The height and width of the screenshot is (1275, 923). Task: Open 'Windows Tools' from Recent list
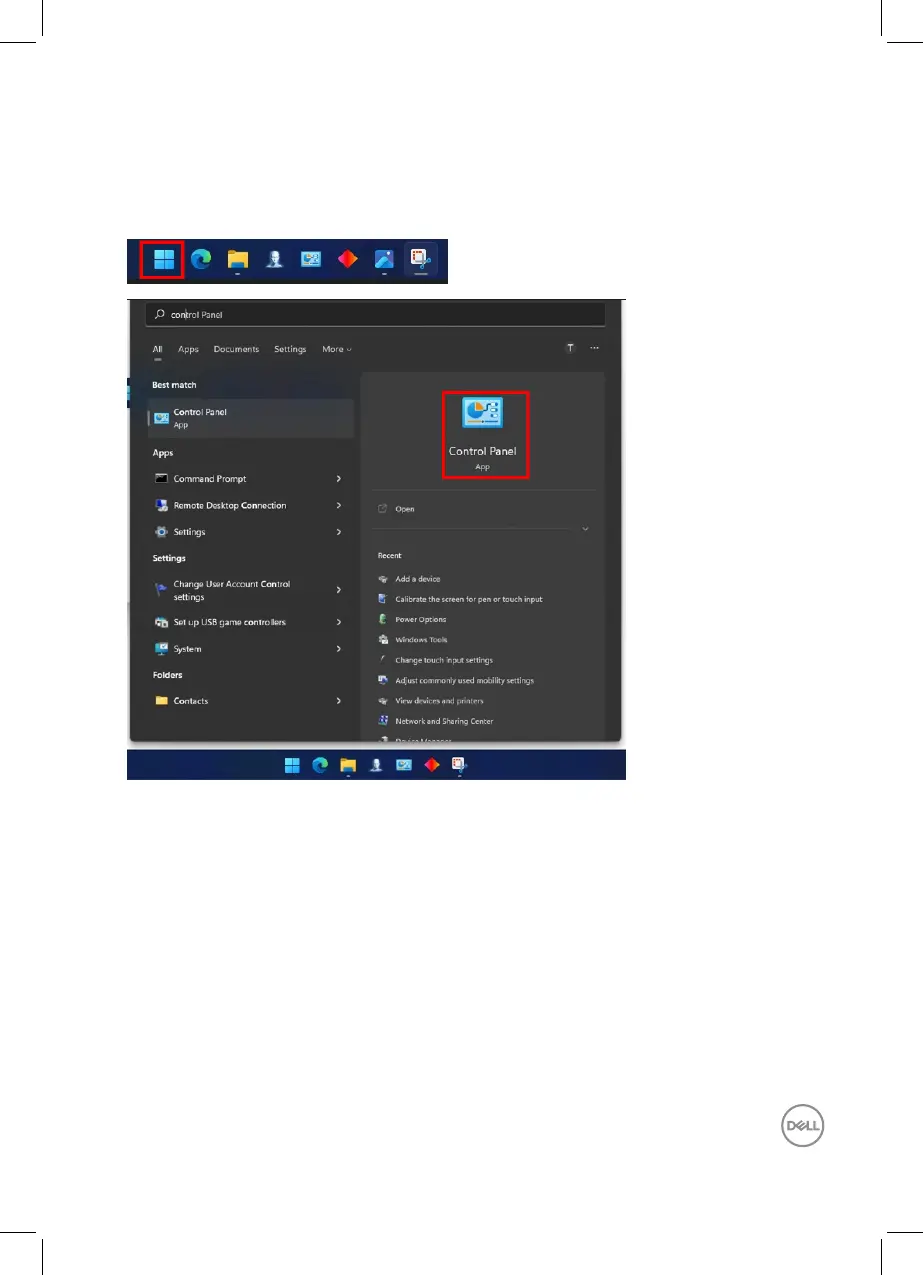click(x=421, y=639)
